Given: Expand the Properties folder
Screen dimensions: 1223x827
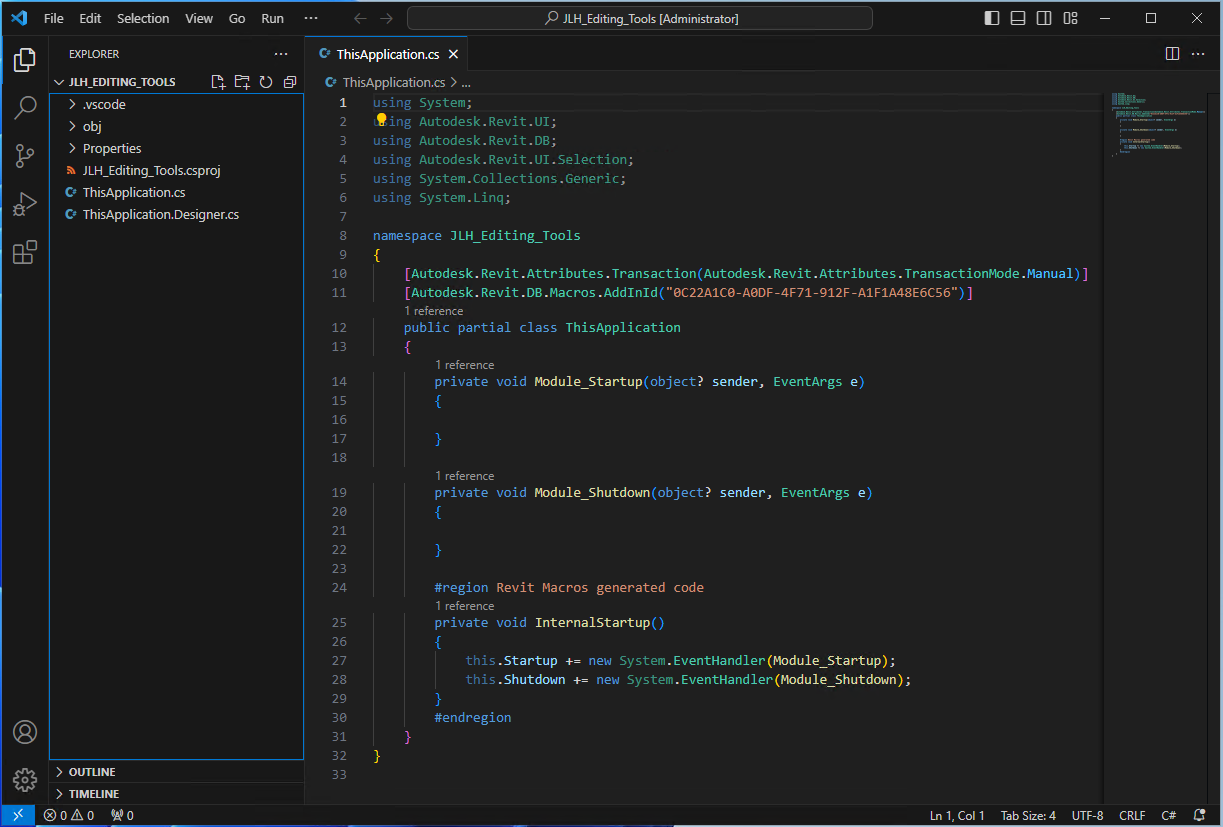Looking at the screenshot, I should point(111,148).
